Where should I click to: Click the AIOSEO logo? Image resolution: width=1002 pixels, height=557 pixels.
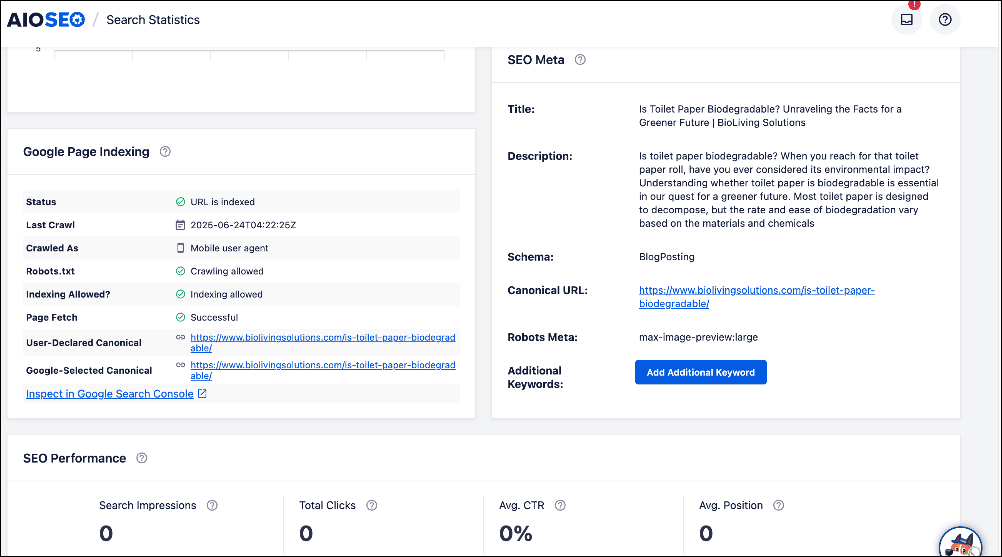[46, 20]
